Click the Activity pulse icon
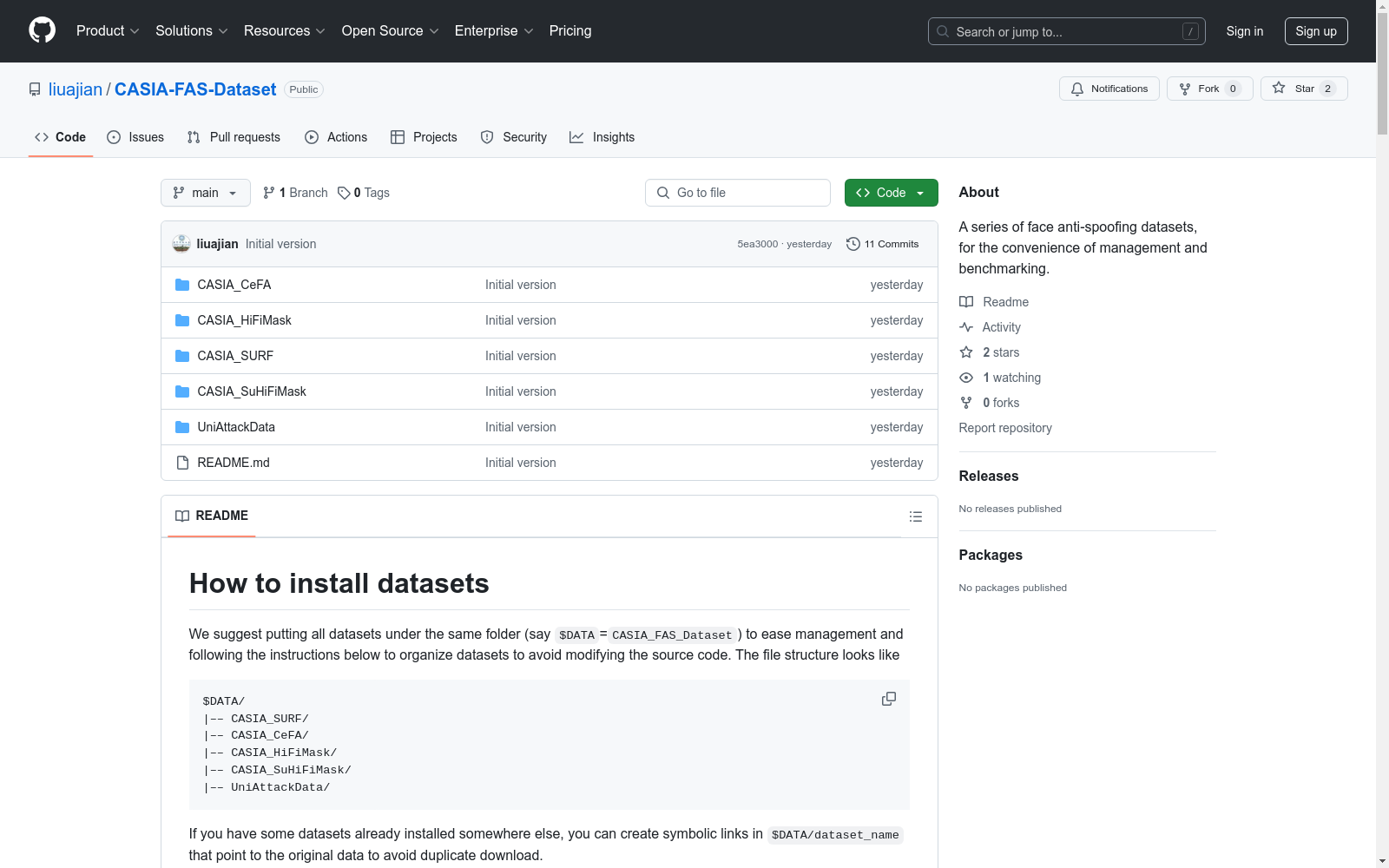This screenshot has height=868, width=1389. [966, 327]
